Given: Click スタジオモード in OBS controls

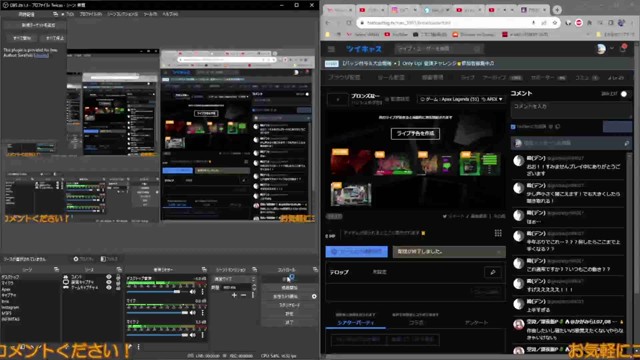Looking at the screenshot, I should (x=289, y=305).
